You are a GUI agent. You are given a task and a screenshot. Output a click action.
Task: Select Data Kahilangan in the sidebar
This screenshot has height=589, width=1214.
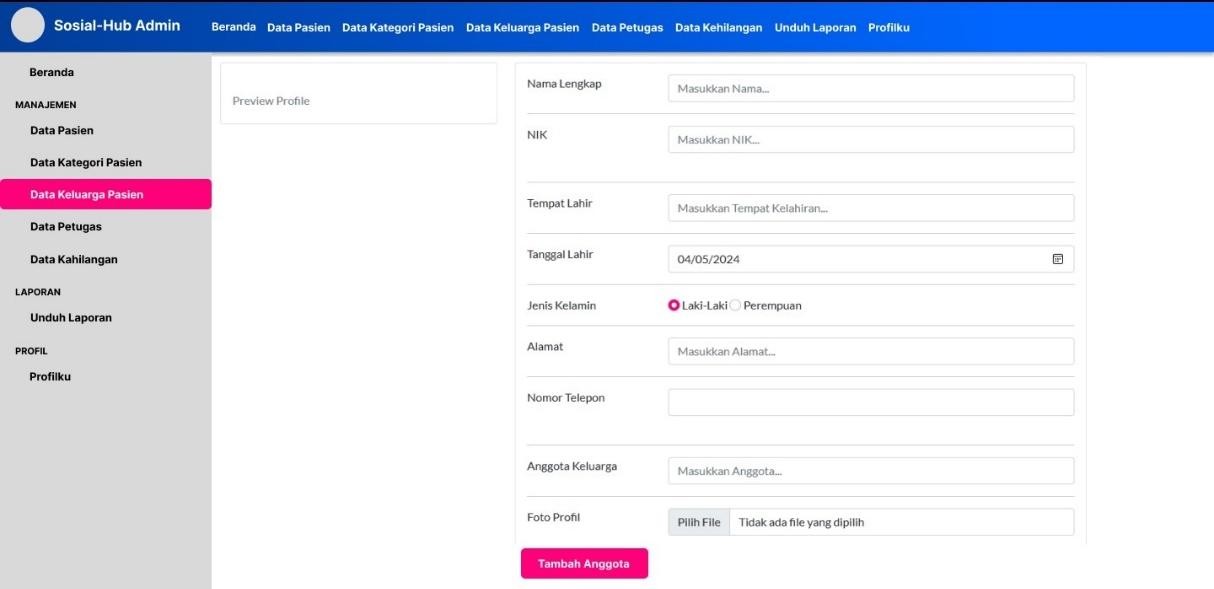(74, 259)
